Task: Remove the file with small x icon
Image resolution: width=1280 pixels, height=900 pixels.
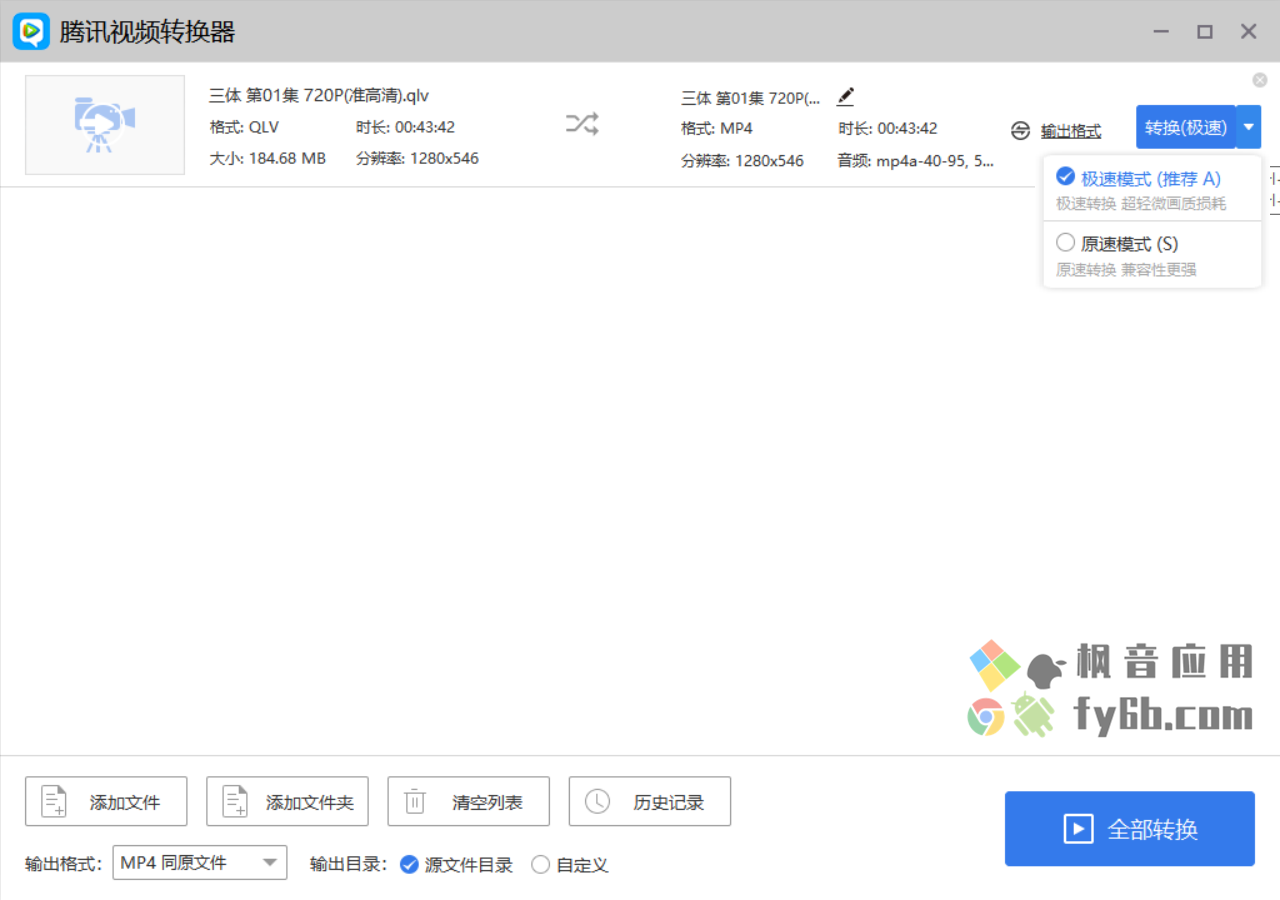Action: point(1260,80)
